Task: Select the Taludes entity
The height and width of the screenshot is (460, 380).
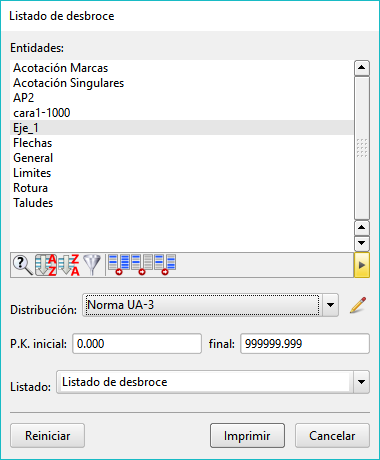Action: [x=182, y=203]
